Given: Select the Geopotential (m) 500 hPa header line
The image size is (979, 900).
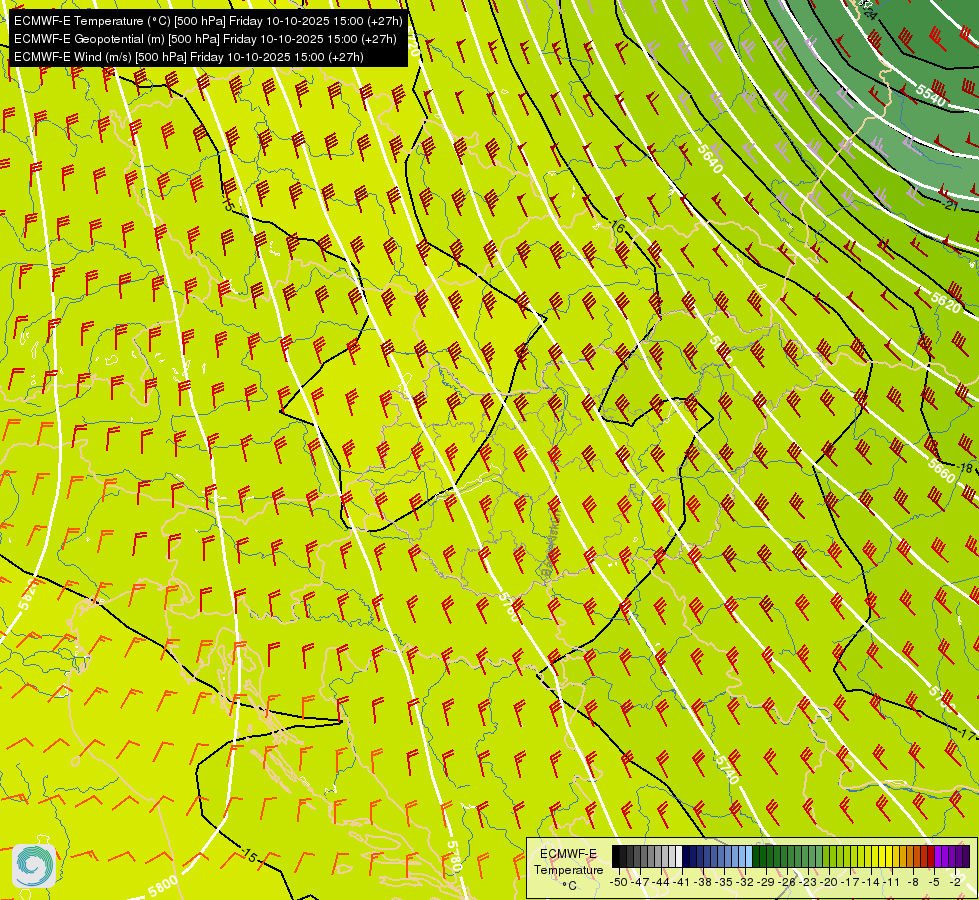Looking at the screenshot, I should point(205,39).
